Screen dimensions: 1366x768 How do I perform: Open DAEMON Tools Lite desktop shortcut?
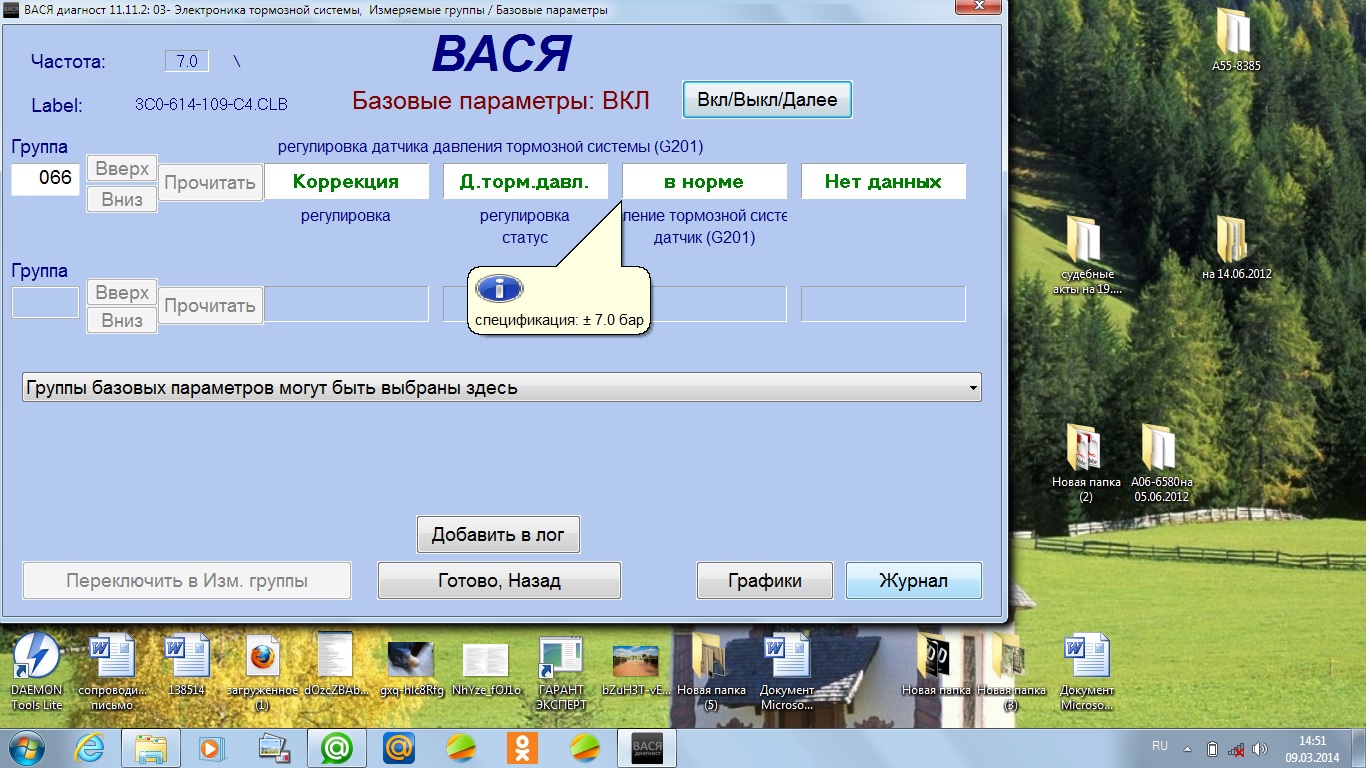point(36,660)
